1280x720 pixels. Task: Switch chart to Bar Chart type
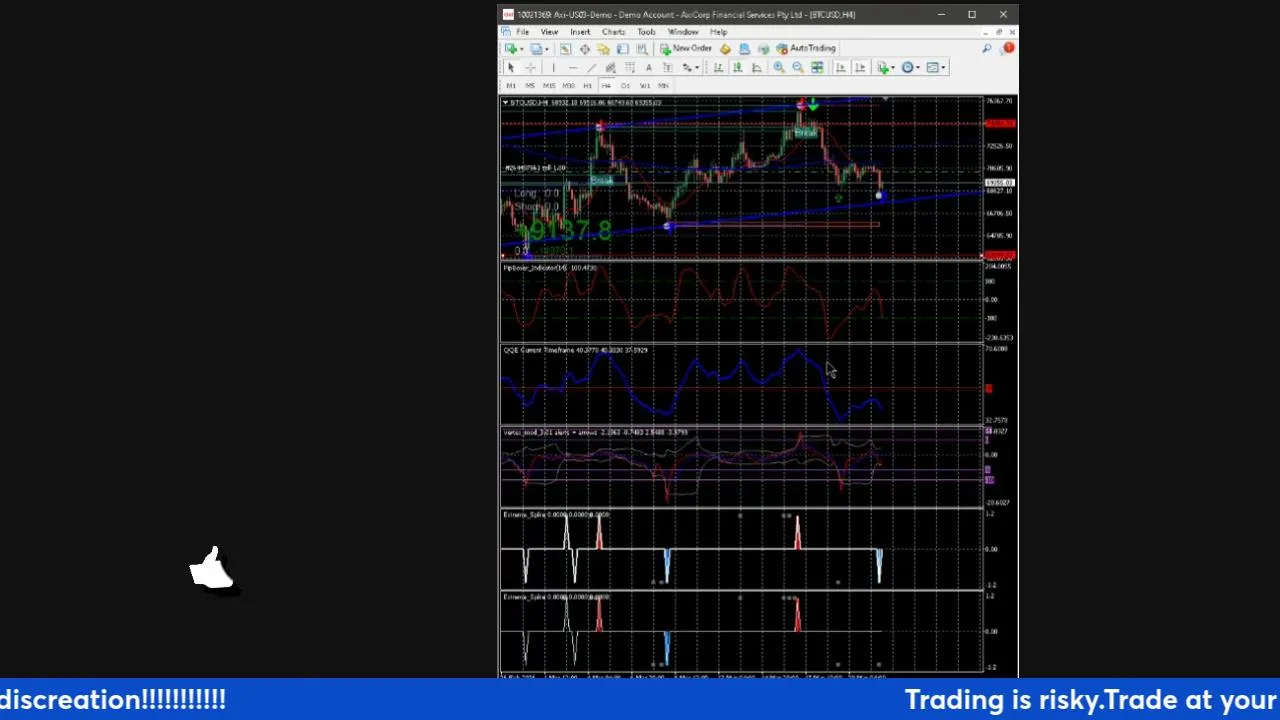coord(718,68)
